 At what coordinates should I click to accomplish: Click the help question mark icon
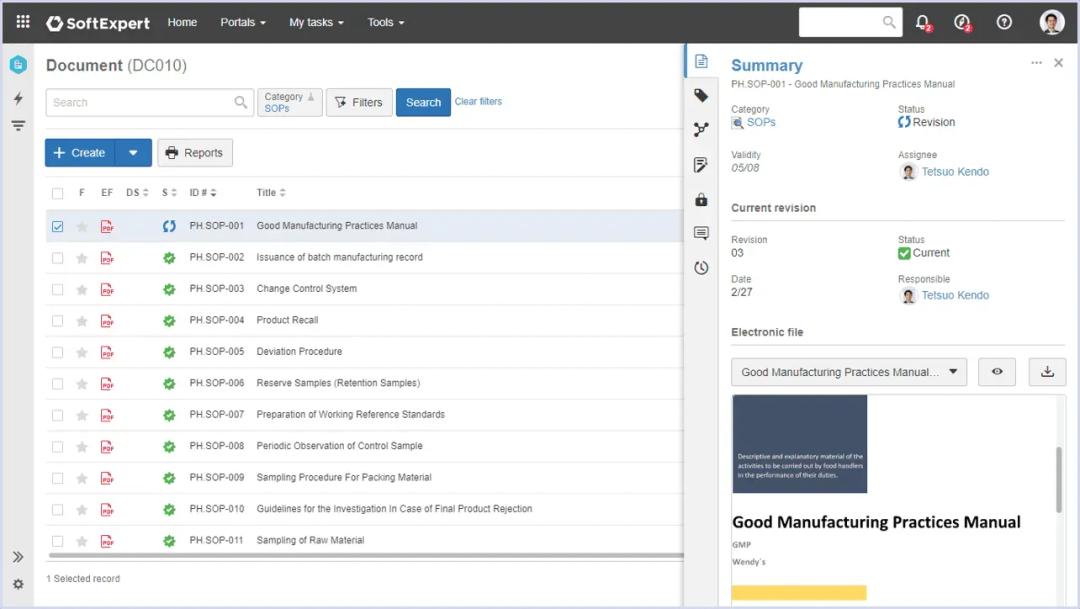tap(1004, 22)
